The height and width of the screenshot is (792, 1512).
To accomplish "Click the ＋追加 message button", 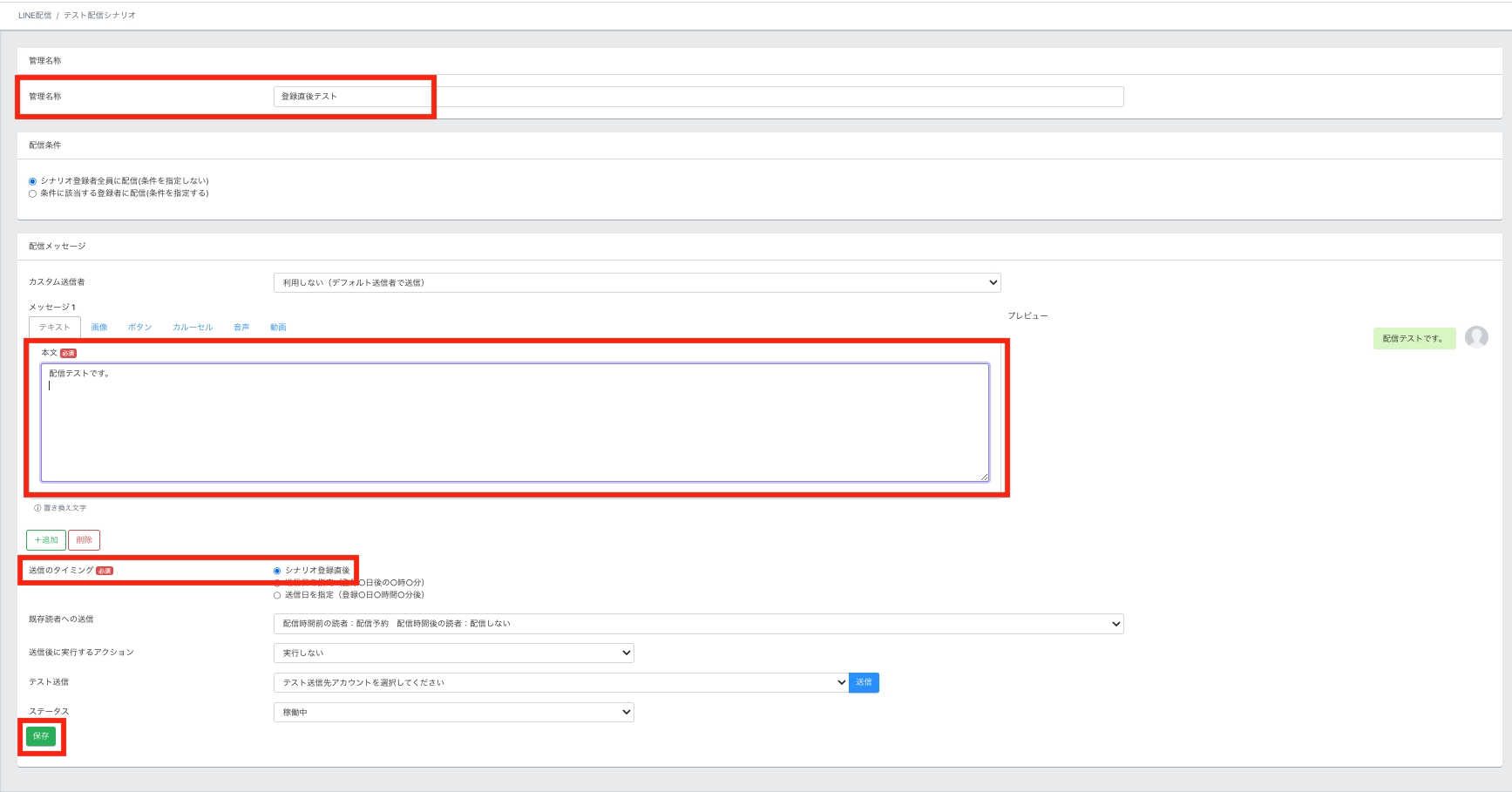I will (46, 540).
